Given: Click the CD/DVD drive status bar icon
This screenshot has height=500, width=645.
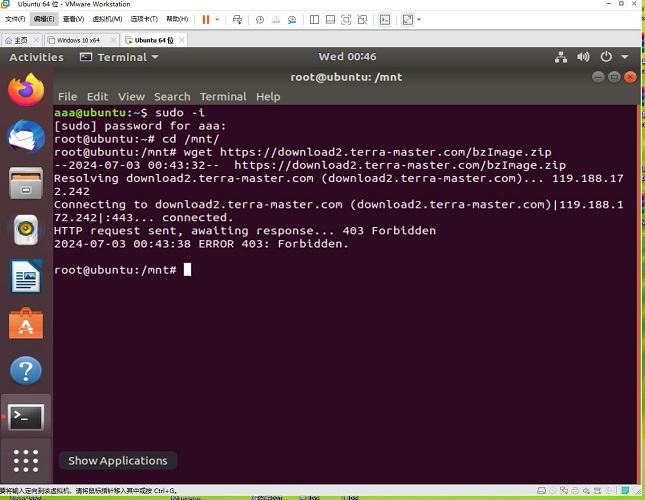Looking at the screenshot, I should [552, 491].
